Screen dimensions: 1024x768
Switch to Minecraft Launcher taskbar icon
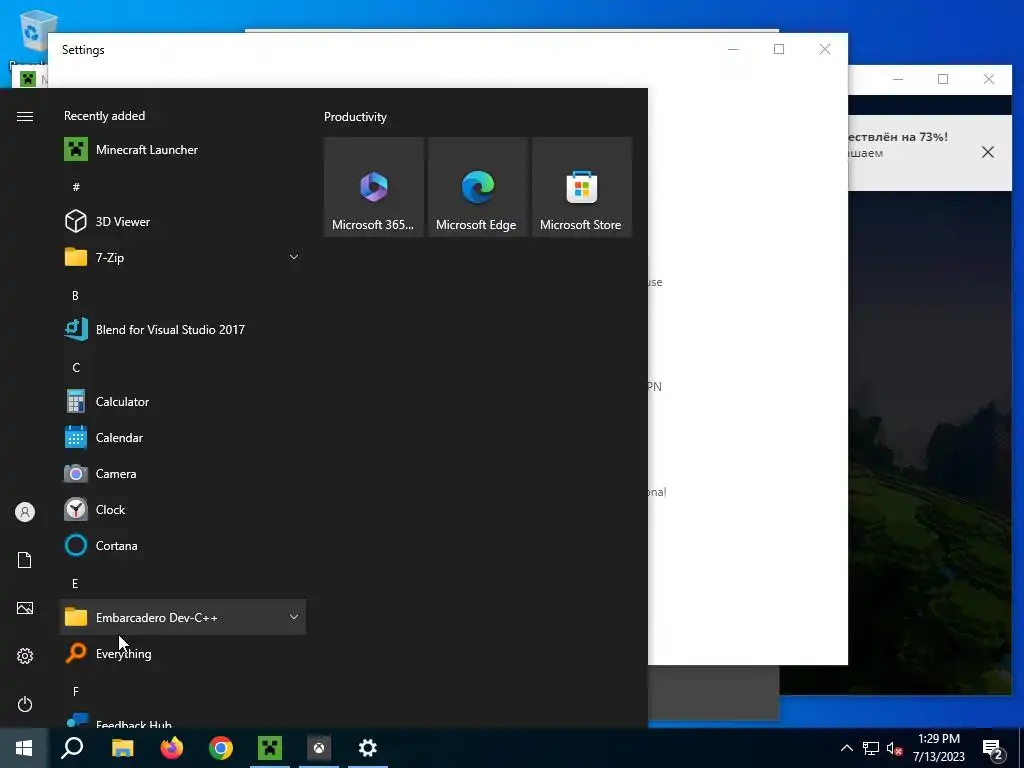click(270, 748)
